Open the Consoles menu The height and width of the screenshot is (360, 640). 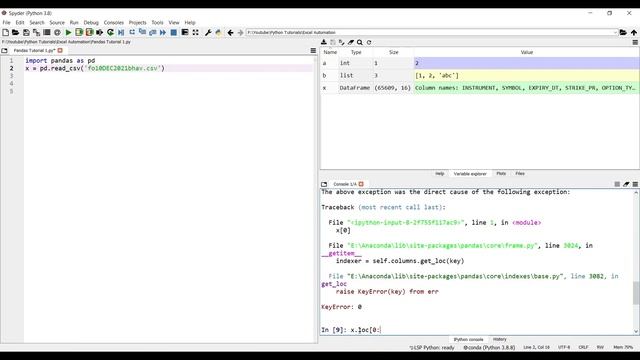(113, 22)
